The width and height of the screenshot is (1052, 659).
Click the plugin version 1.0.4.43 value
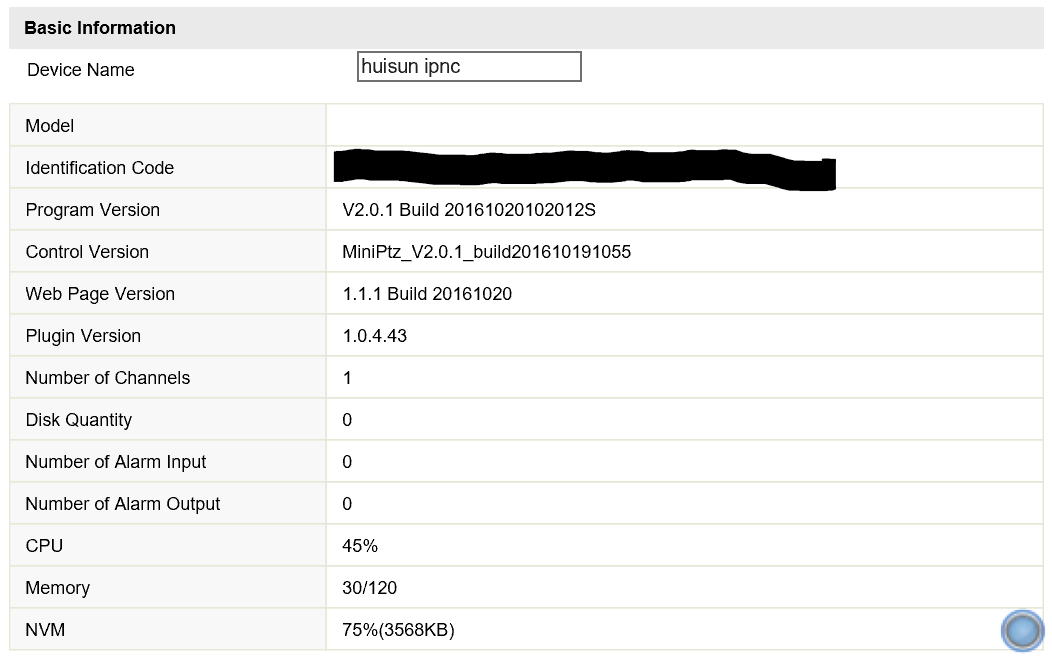click(375, 336)
